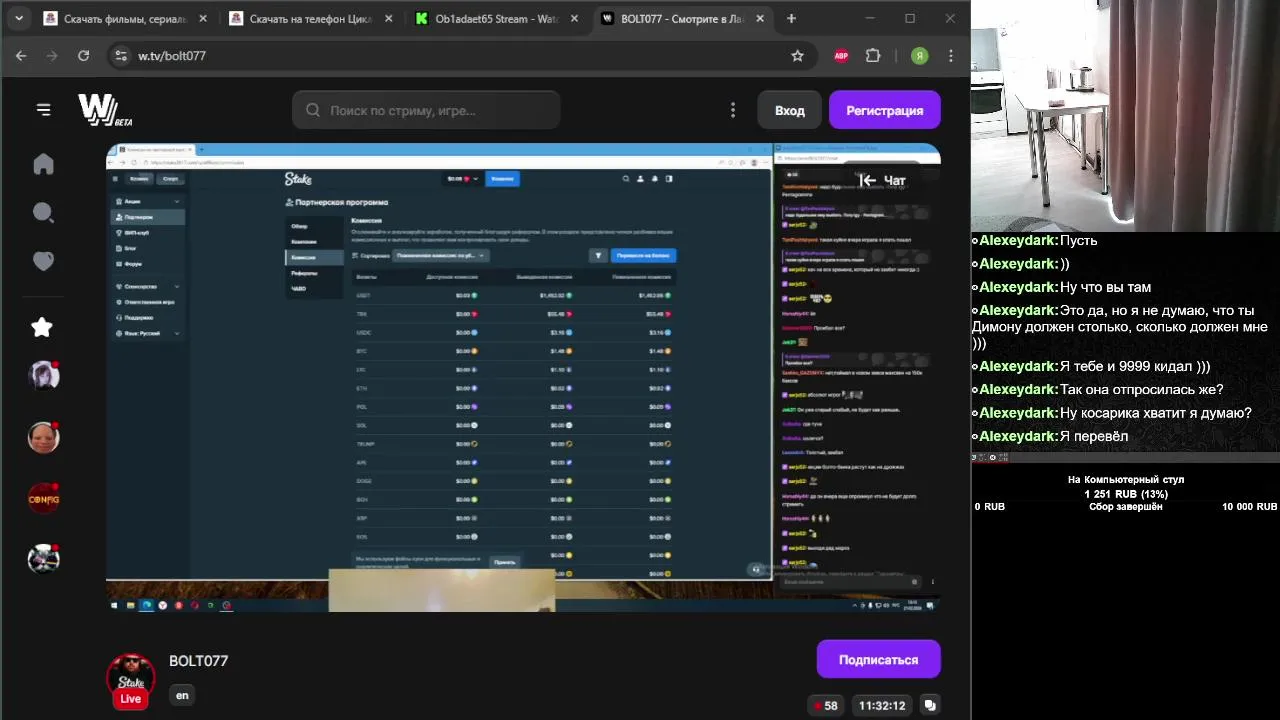Open the ABP extension icon
The image size is (1280, 720).
[x=841, y=56]
